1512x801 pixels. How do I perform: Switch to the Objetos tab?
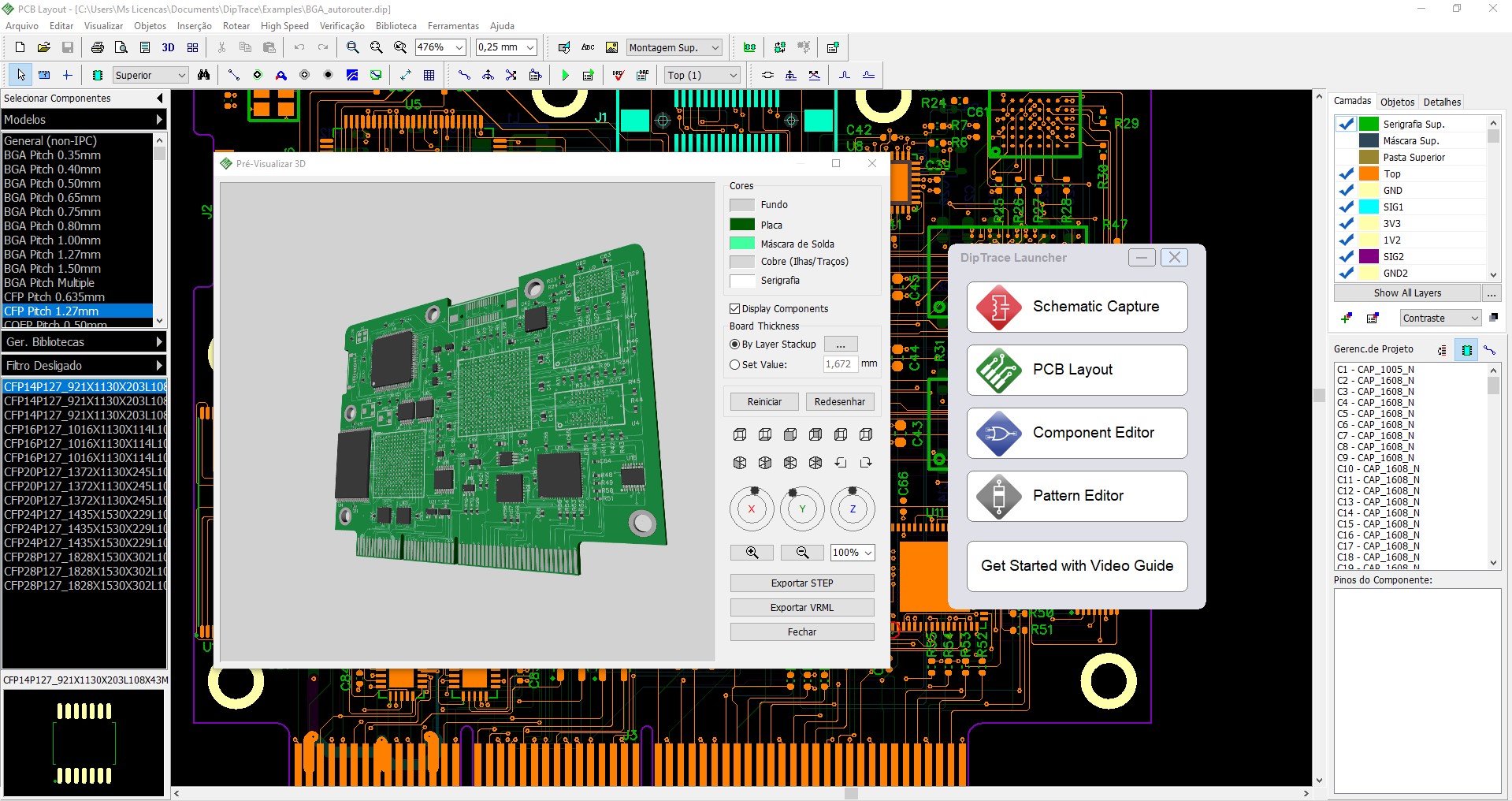(x=1397, y=102)
